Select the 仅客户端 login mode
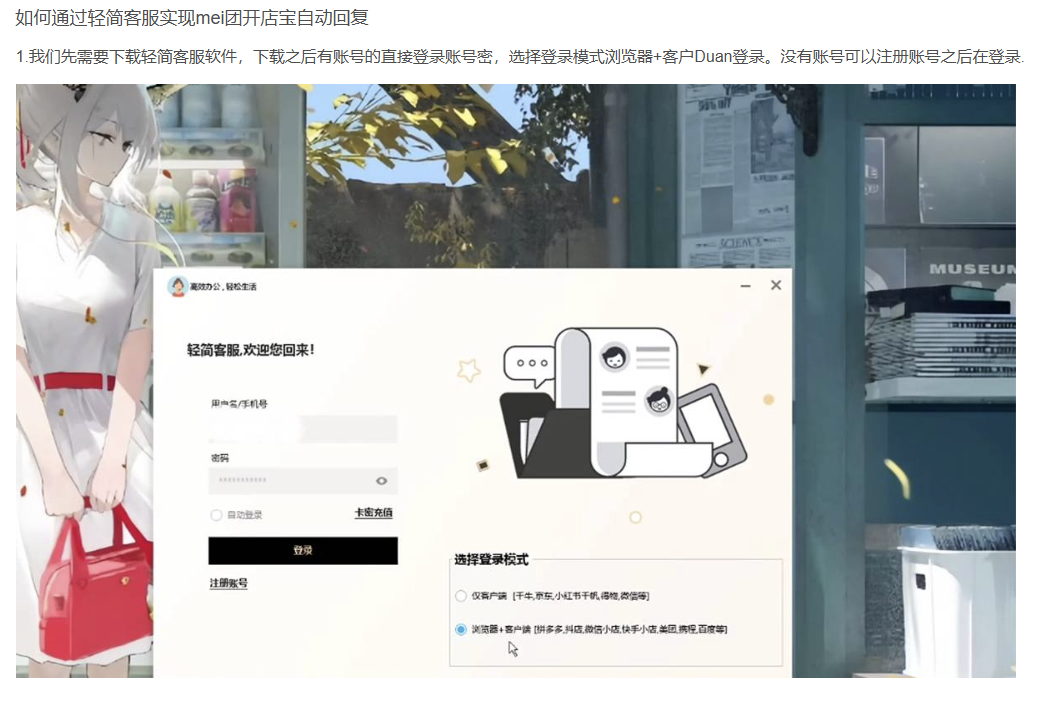Screen dimensions: 1040x710 pyautogui.click(x=461, y=596)
